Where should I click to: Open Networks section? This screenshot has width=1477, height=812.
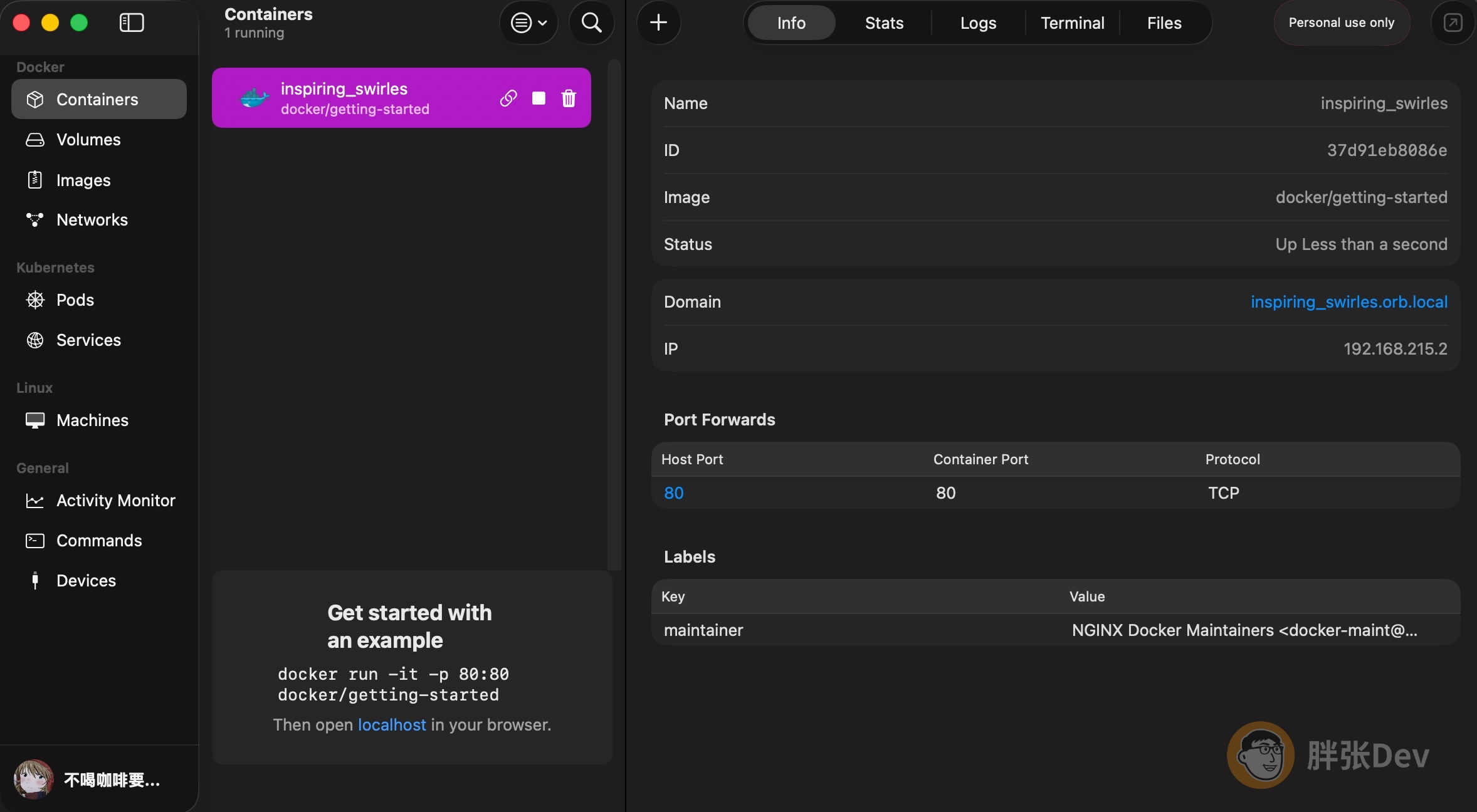click(x=99, y=219)
